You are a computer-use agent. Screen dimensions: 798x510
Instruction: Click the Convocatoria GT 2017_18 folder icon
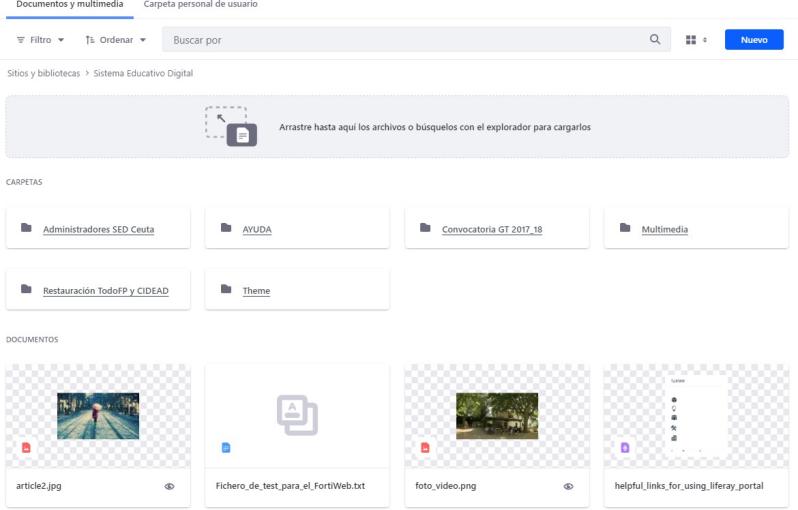[425, 228]
